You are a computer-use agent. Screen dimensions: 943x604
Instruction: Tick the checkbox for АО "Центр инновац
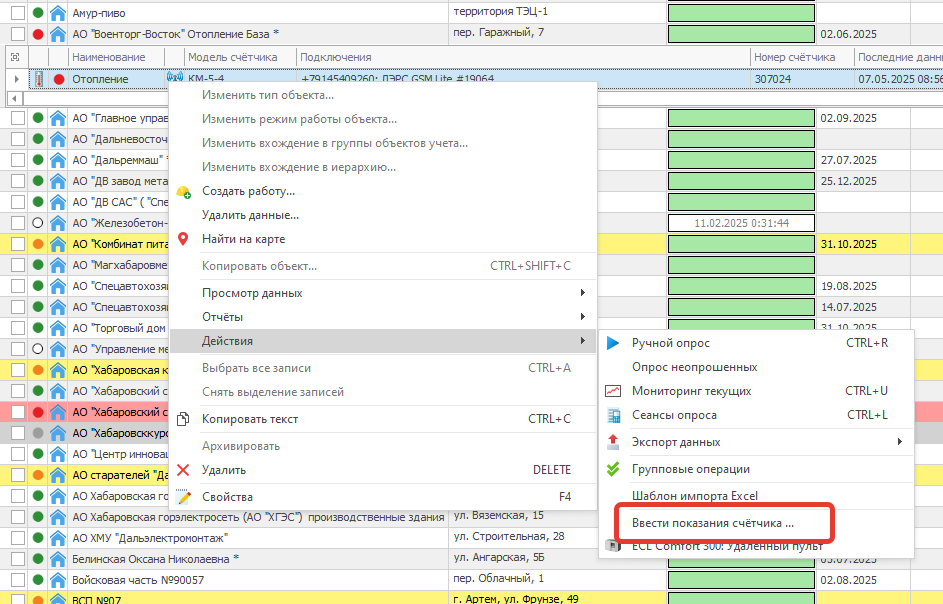[18, 454]
